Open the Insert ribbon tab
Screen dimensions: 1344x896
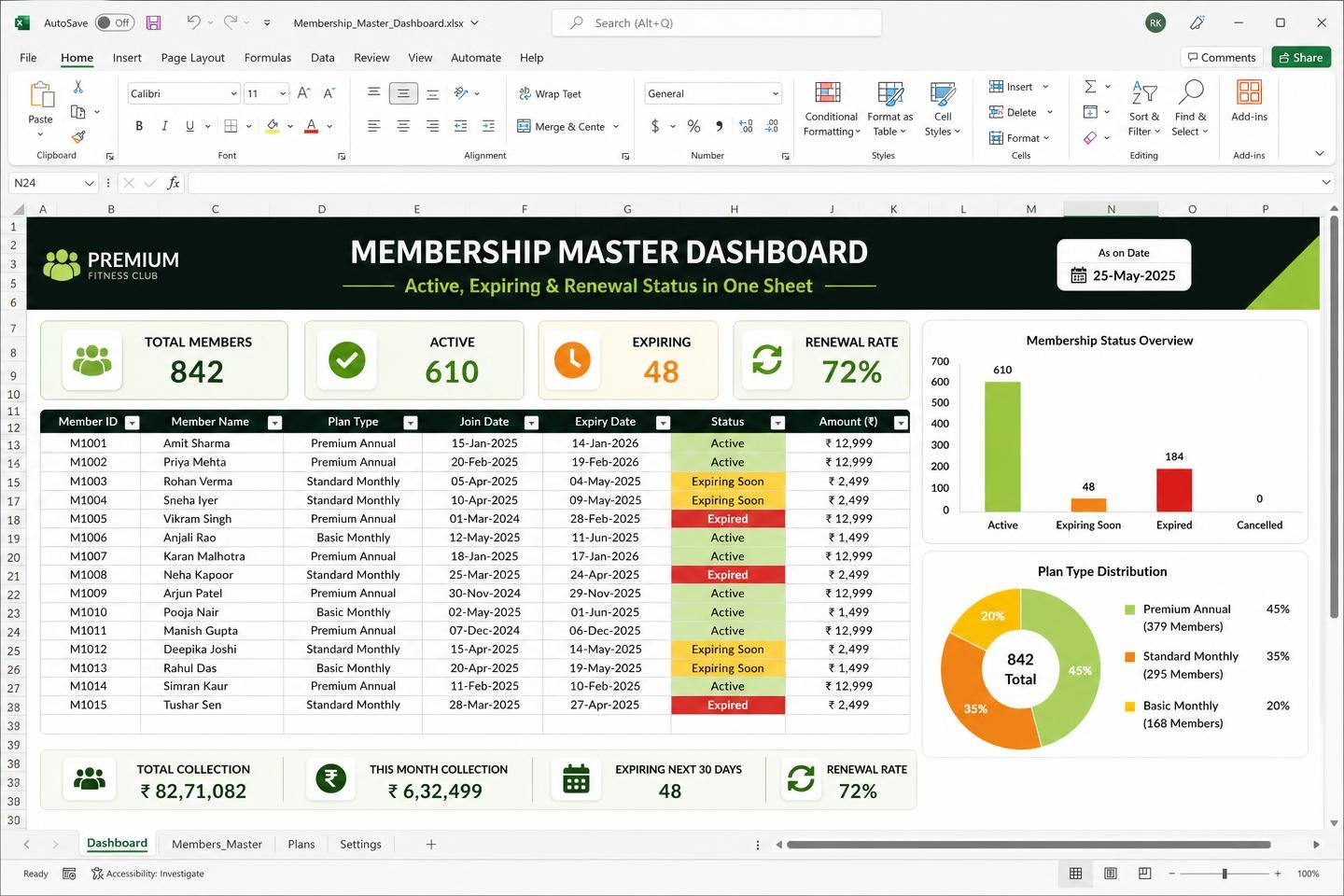tap(127, 58)
